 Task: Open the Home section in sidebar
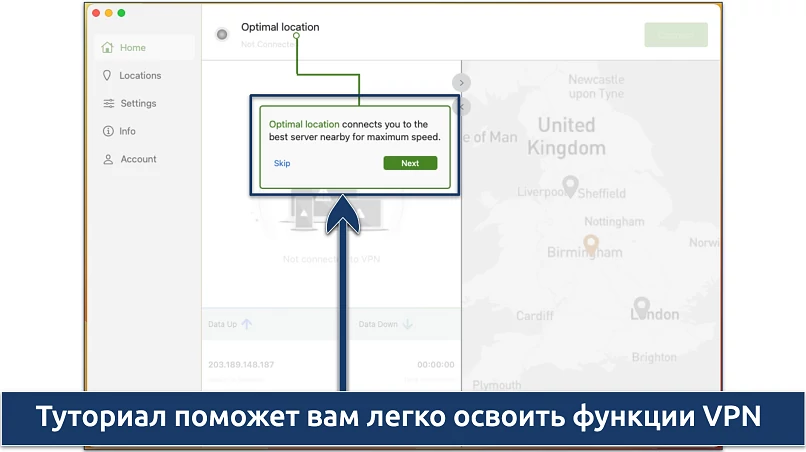point(144,47)
